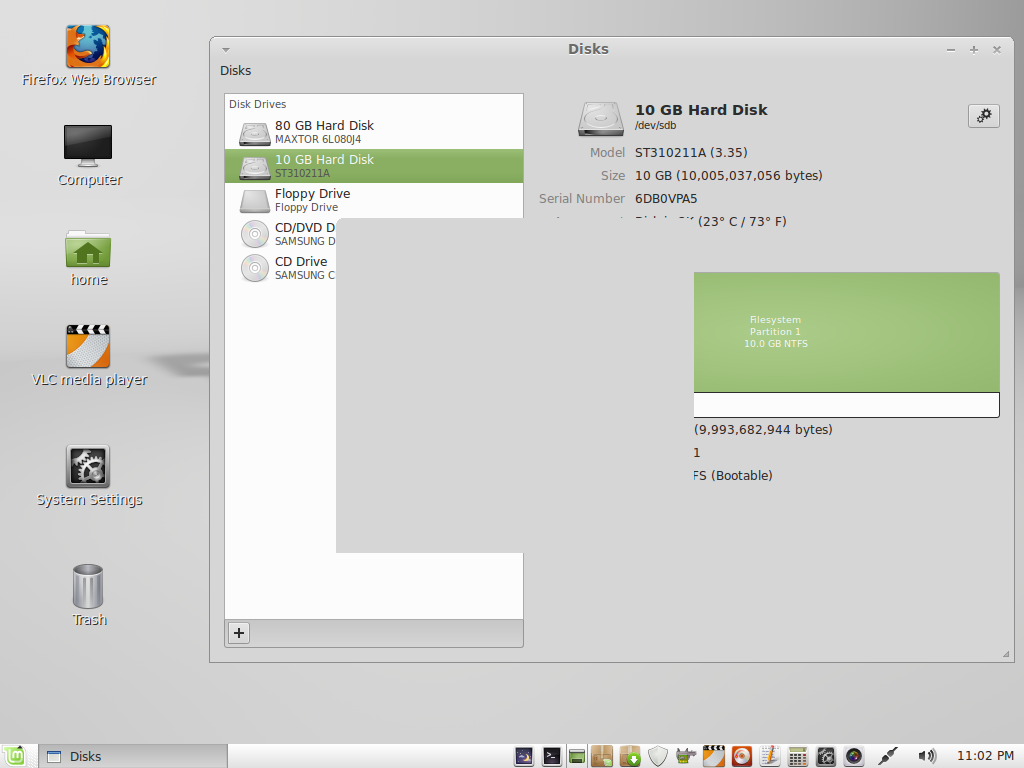
Task: Click the model text ST310211A (3.35)
Action: coord(691,153)
